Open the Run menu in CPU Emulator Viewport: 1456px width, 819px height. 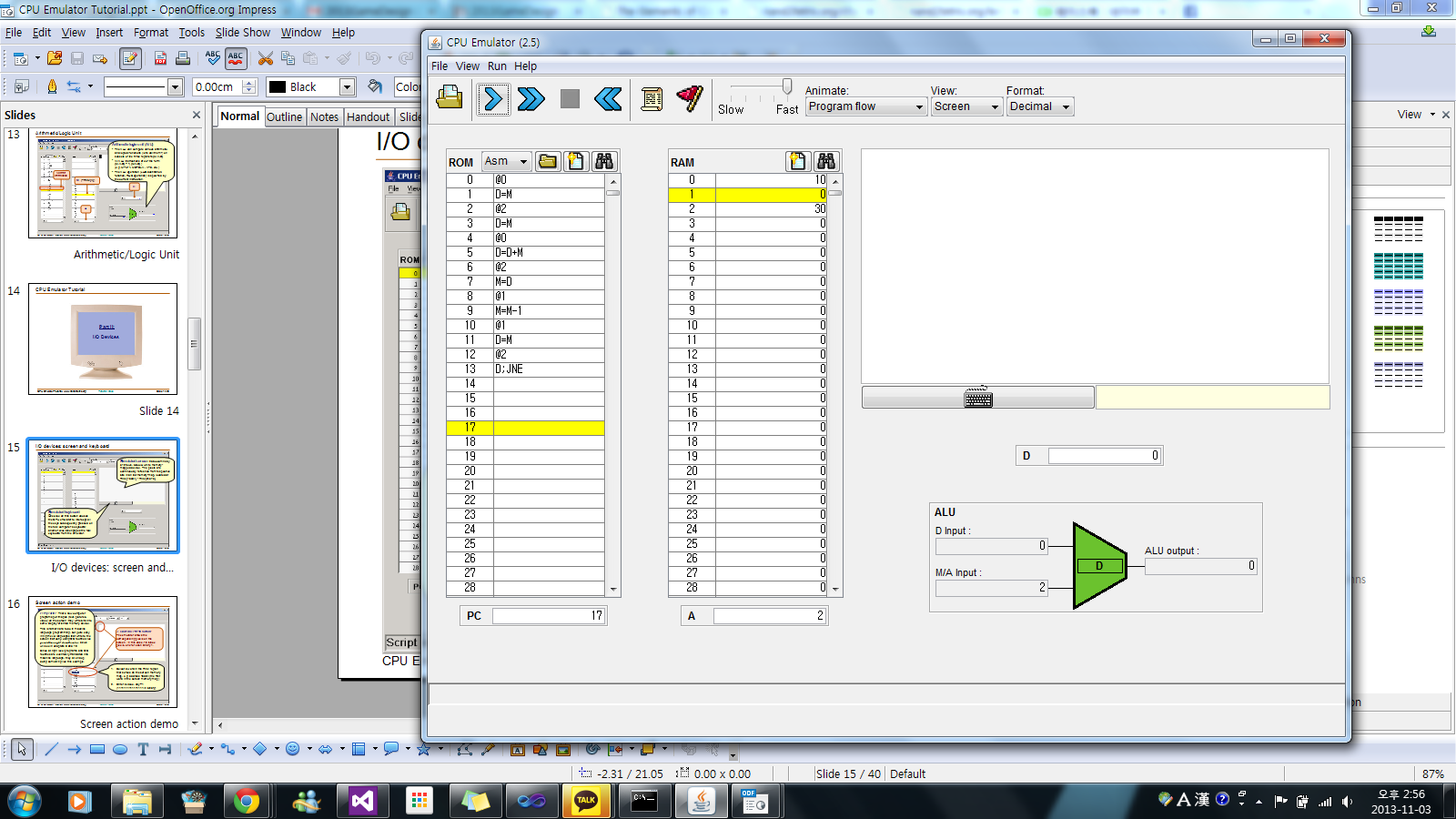point(497,66)
